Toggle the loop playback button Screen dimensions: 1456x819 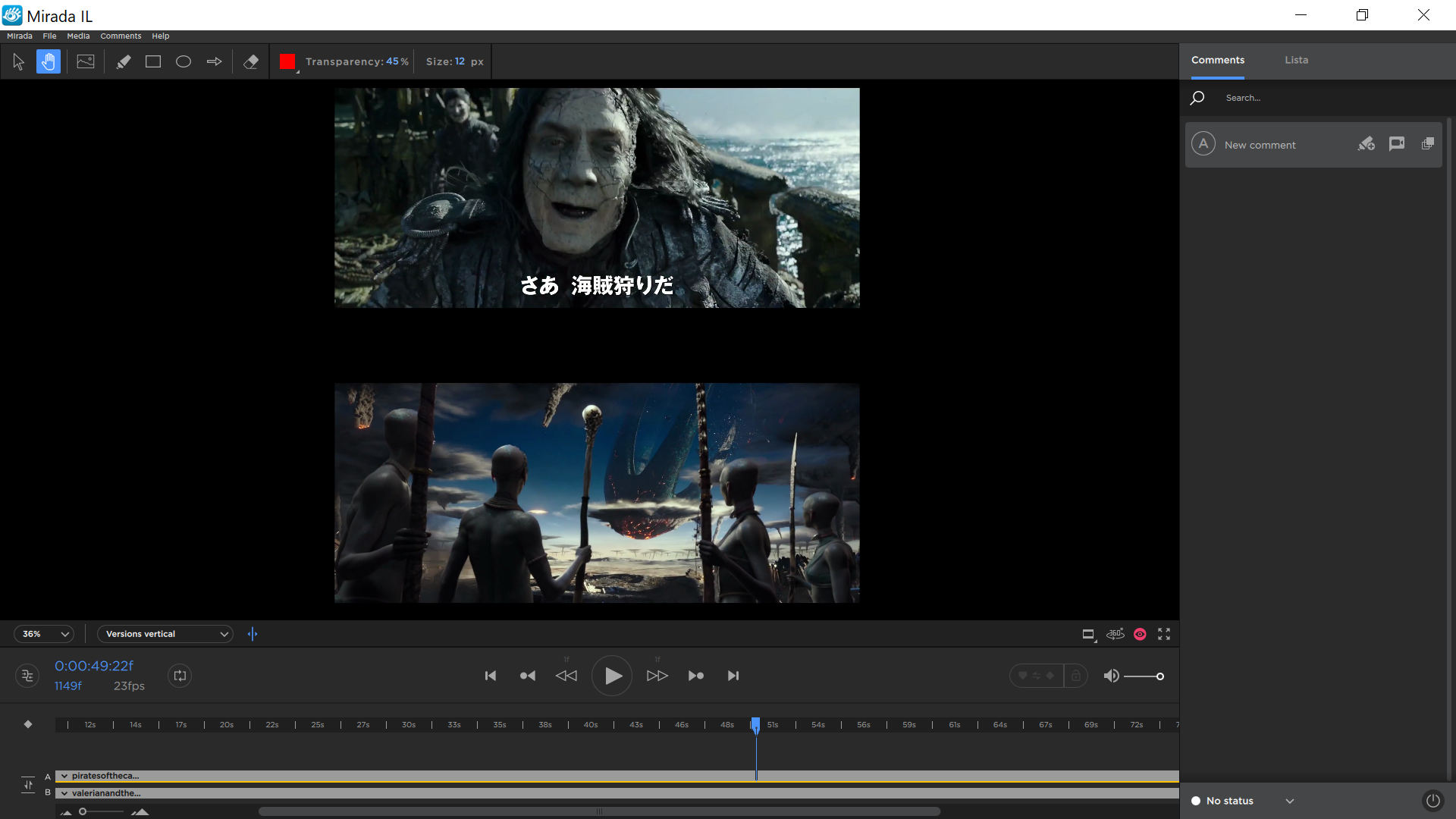click(180, 676)
